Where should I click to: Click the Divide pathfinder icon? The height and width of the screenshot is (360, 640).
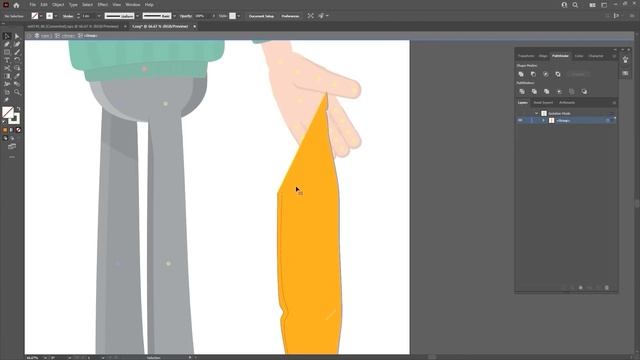point(522,92)
